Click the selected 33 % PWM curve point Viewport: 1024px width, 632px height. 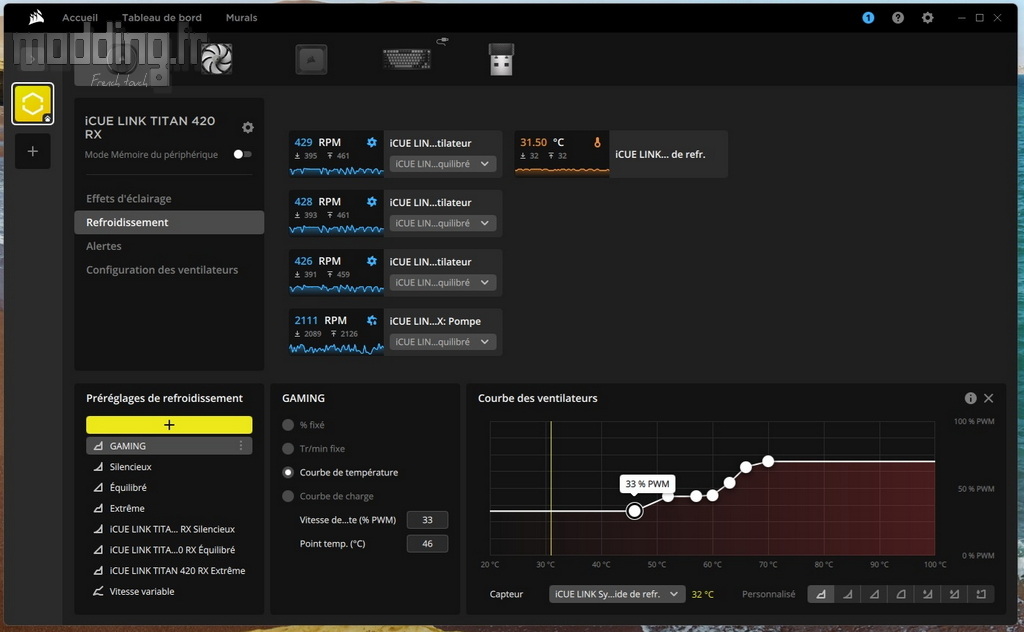click(x=634, y=511)
